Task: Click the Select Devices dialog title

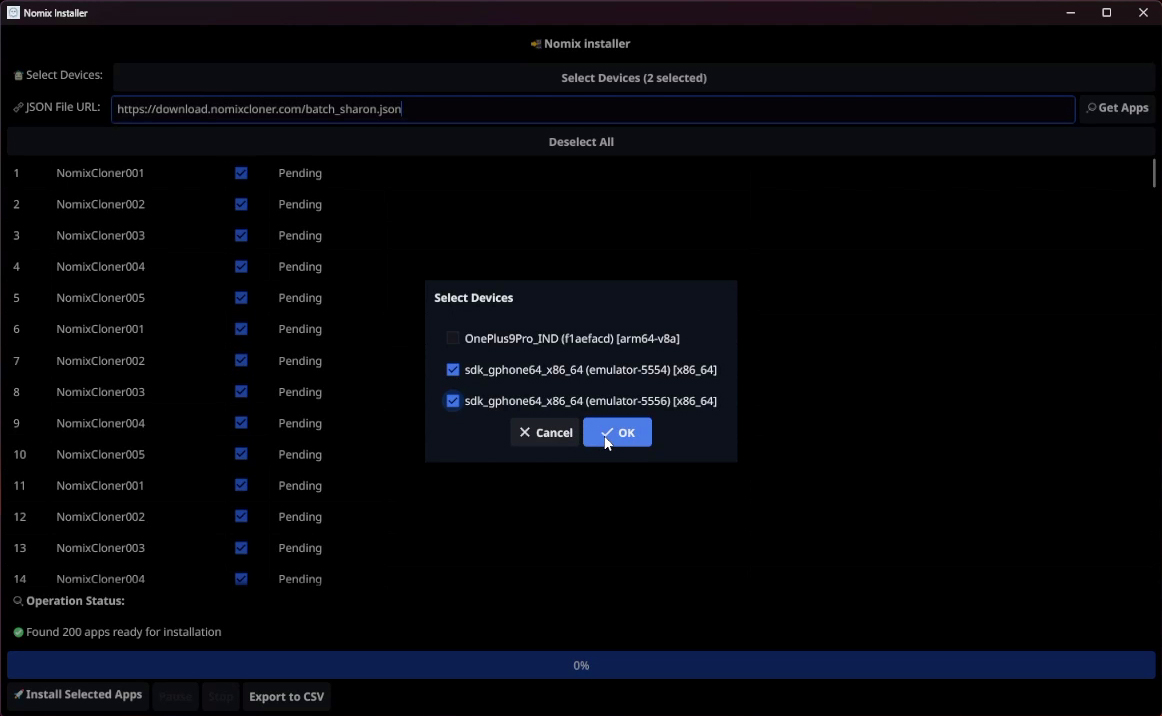Action: (x=474, y=297)
